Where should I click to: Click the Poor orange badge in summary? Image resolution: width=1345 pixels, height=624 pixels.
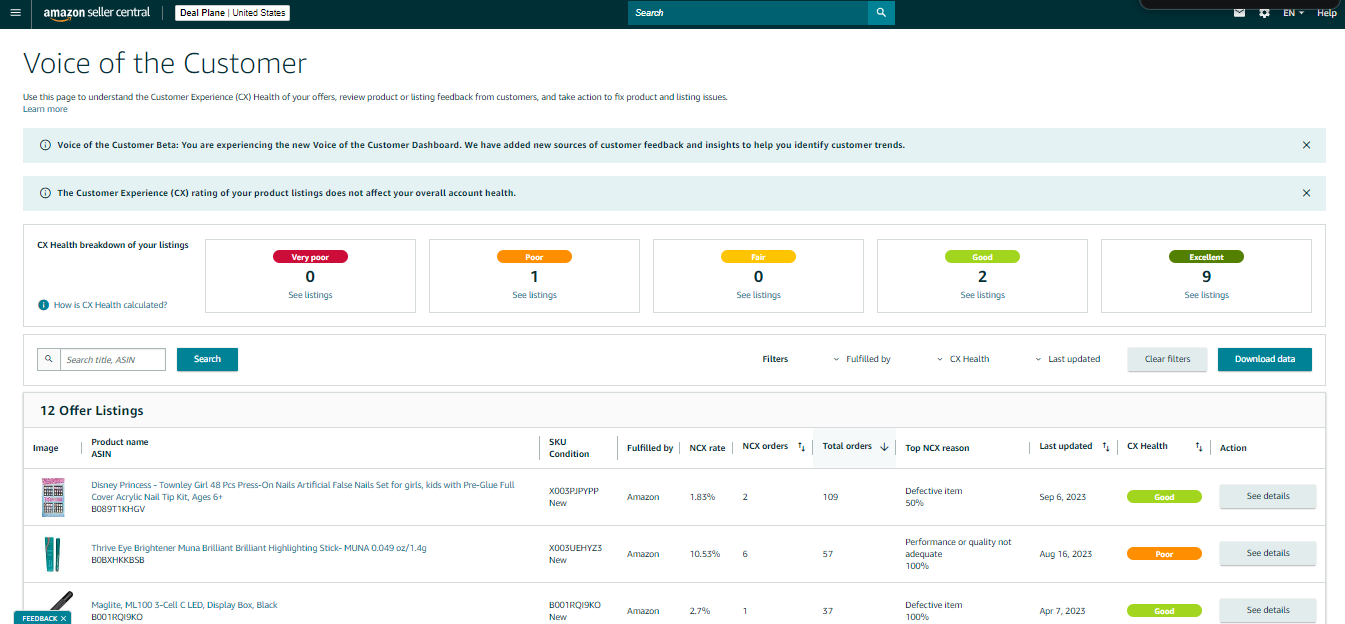(534, 257)
